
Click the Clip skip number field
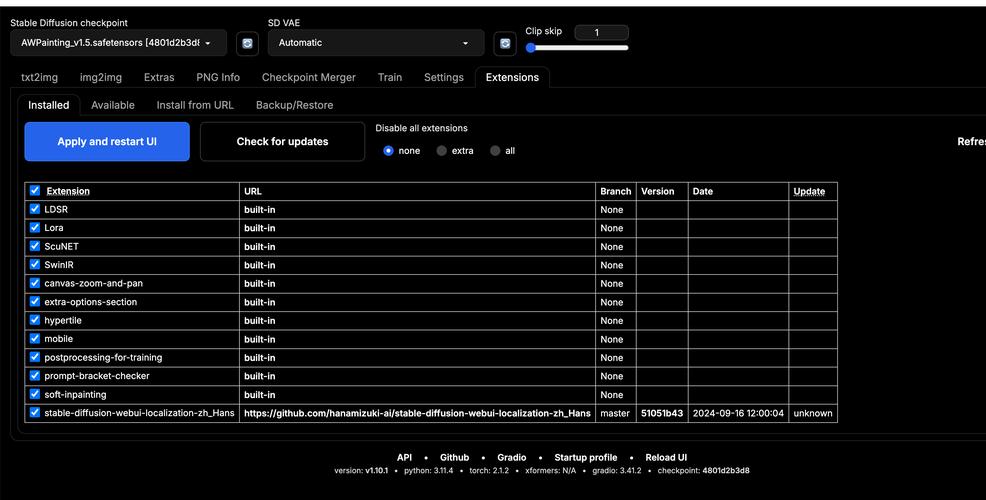click(x=601, y=32)
